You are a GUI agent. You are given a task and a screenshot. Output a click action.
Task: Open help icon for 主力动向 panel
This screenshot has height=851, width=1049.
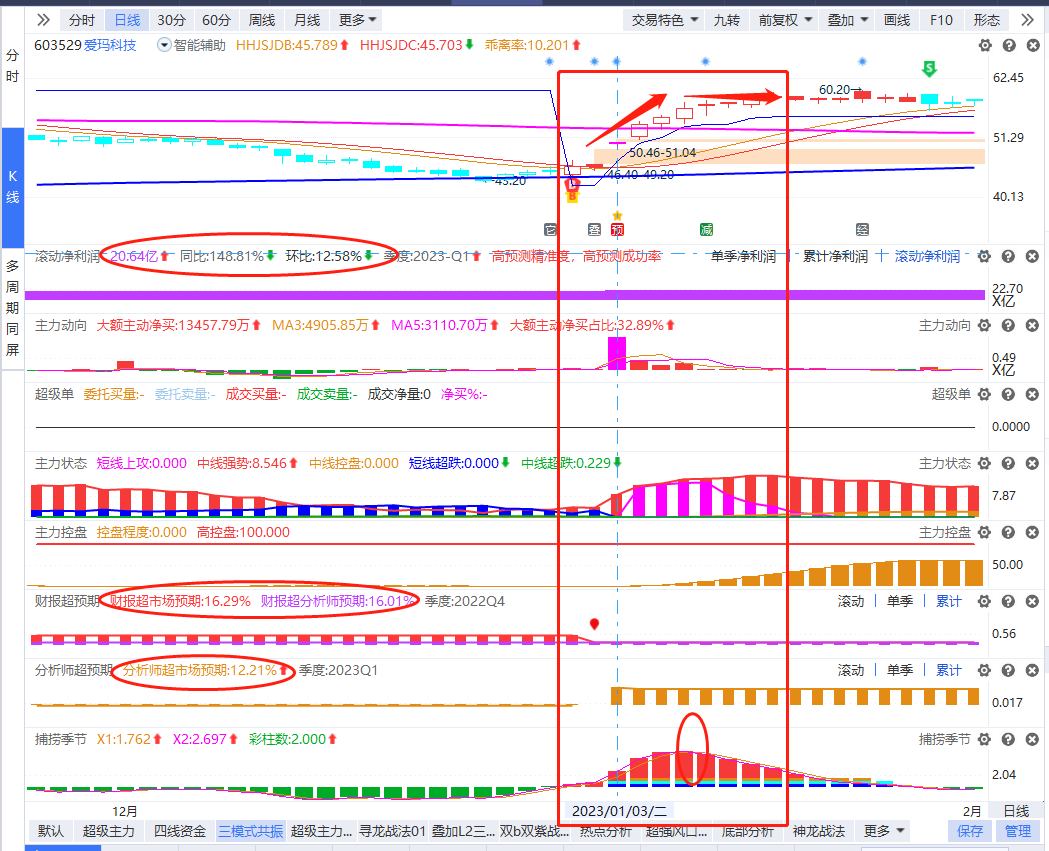pos(1008,325)
